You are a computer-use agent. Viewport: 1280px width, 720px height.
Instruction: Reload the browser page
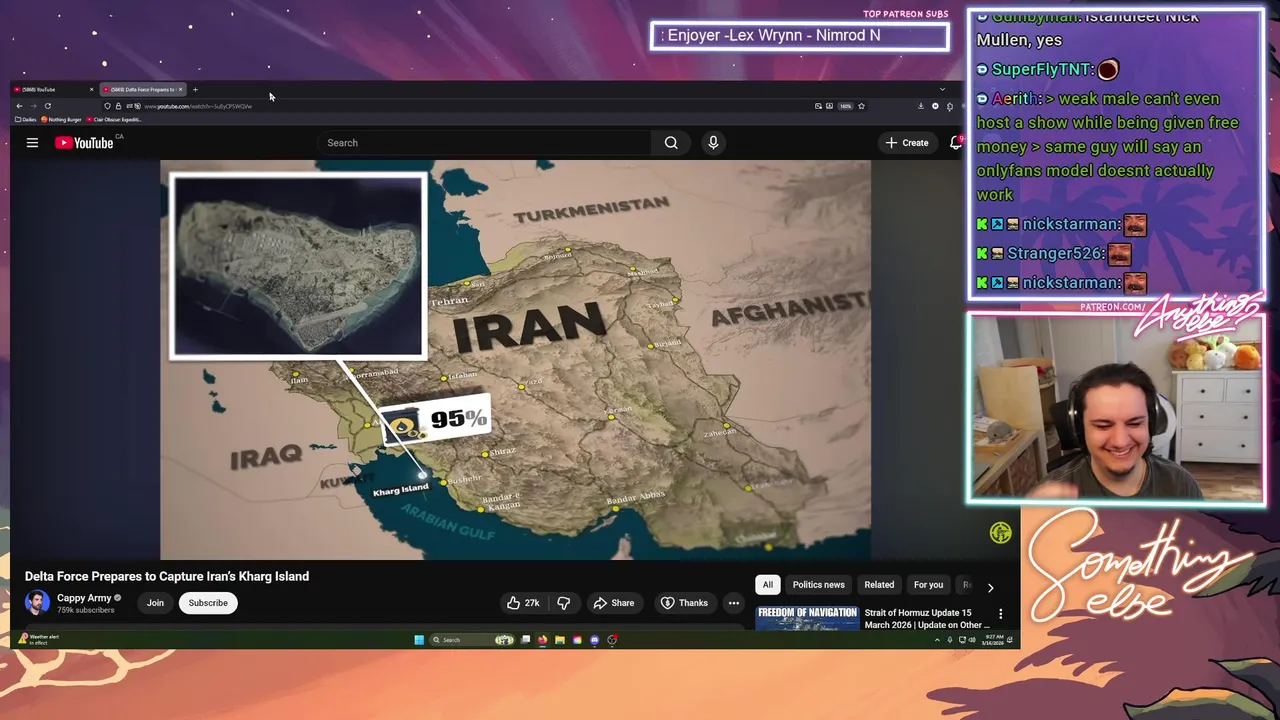coord(47,106)
